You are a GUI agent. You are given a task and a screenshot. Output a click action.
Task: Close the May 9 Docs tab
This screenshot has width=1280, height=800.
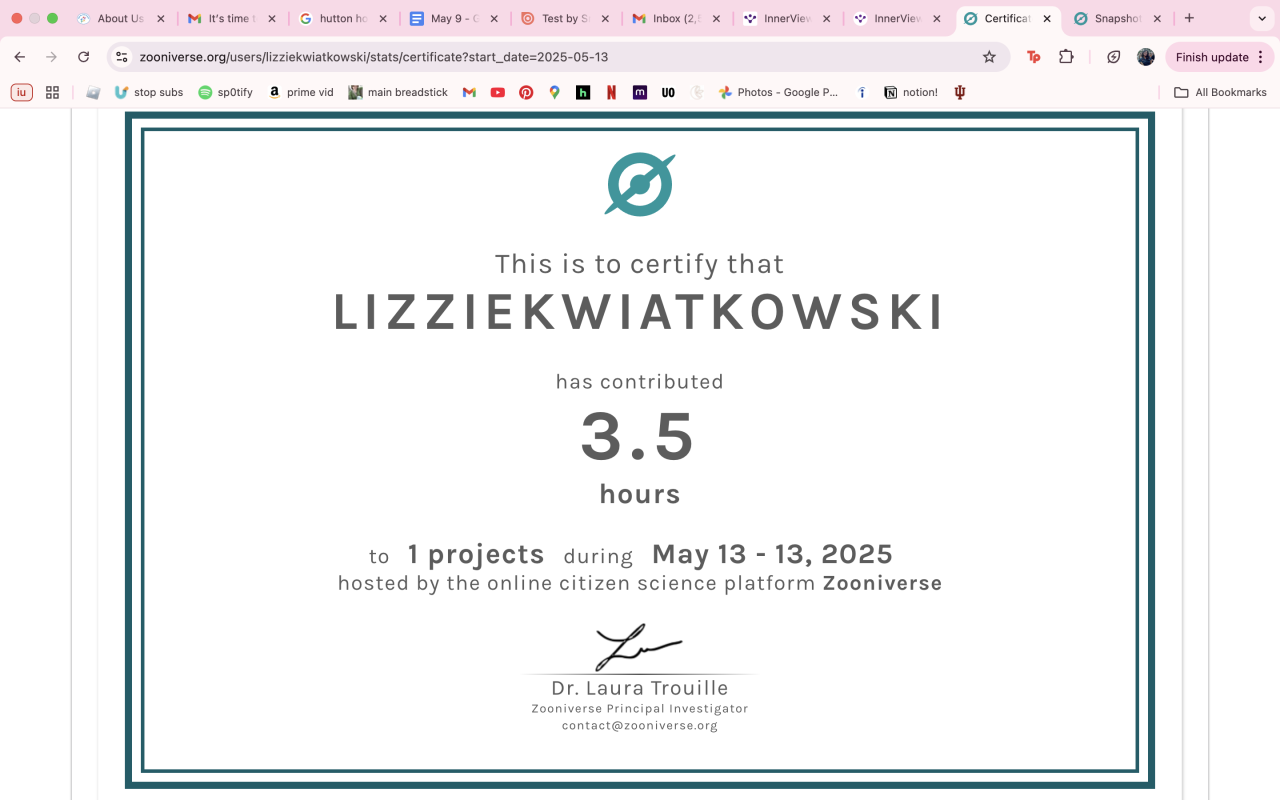click(x=494, y=18)
